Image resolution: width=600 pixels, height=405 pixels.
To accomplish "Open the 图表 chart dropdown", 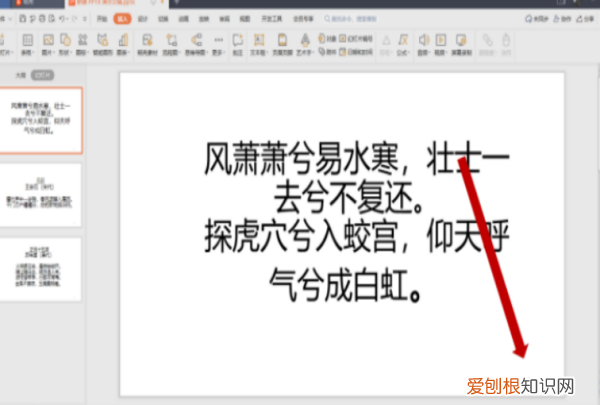I will [x=123, y=45].
